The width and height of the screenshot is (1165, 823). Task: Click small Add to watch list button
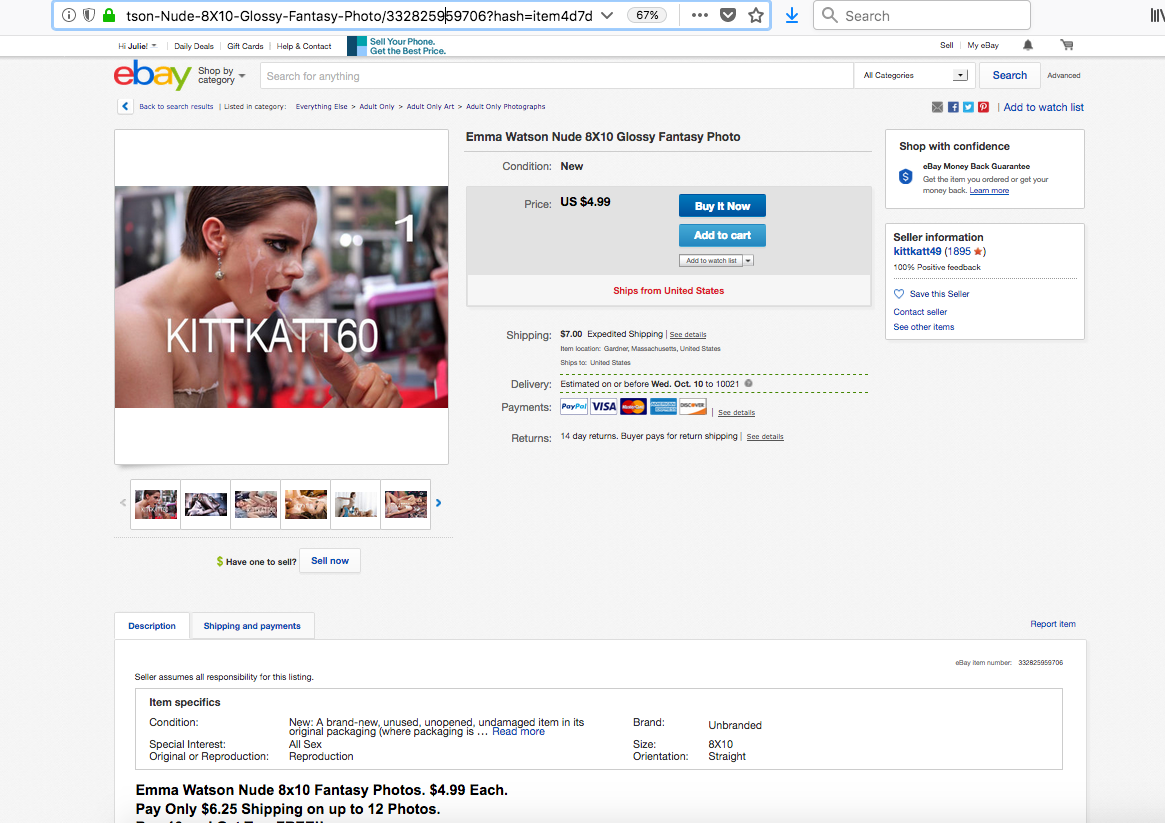[711, 261]
